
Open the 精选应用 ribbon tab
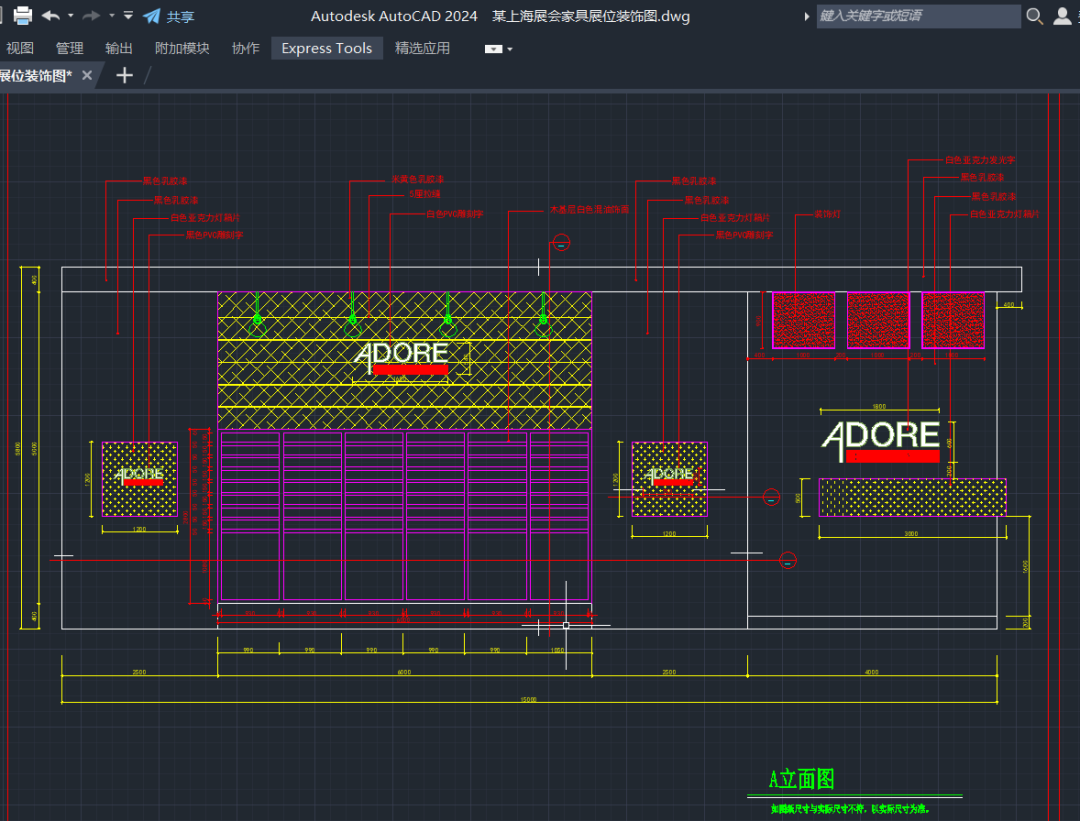(422, 48)
